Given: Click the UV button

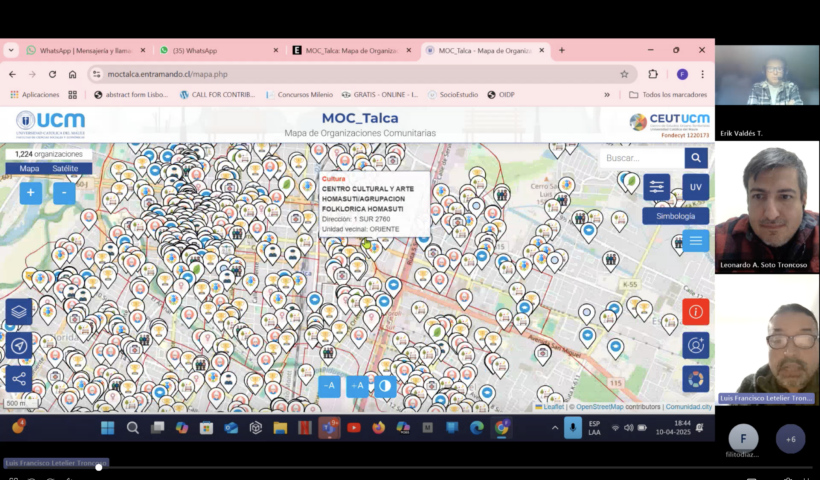Looking at the screenshot, I should 695,187.
